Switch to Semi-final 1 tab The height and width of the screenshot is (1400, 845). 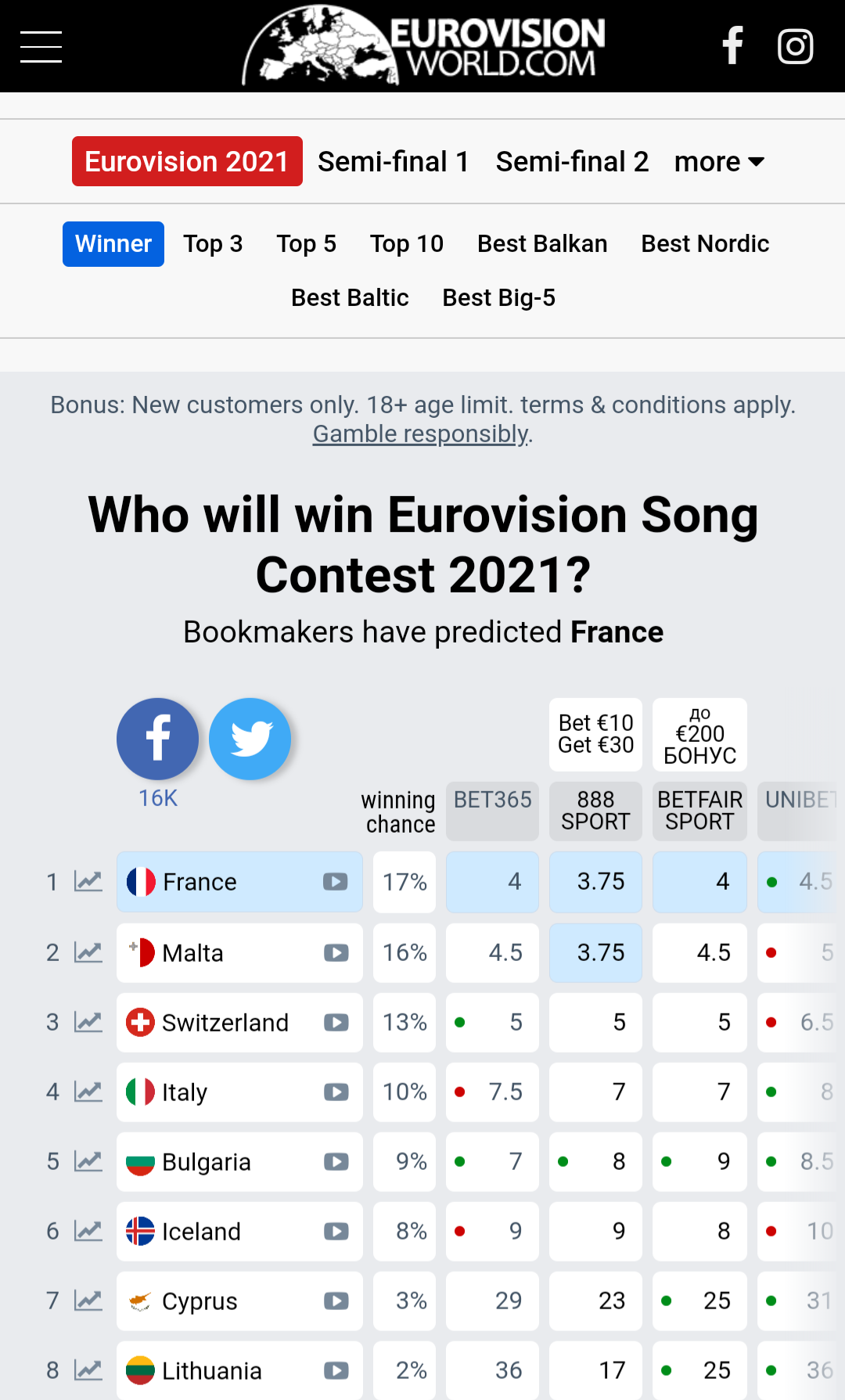tap(393, 162)
